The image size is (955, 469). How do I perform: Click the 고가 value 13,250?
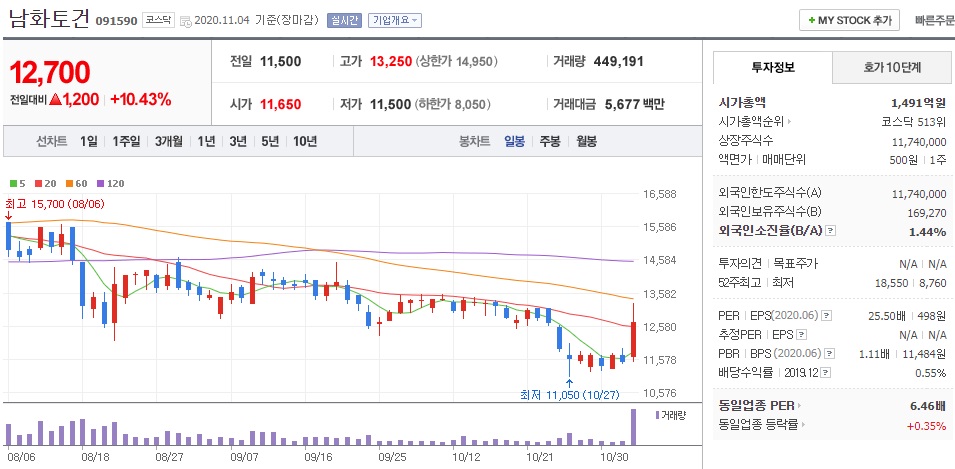[x=391, y=62]
